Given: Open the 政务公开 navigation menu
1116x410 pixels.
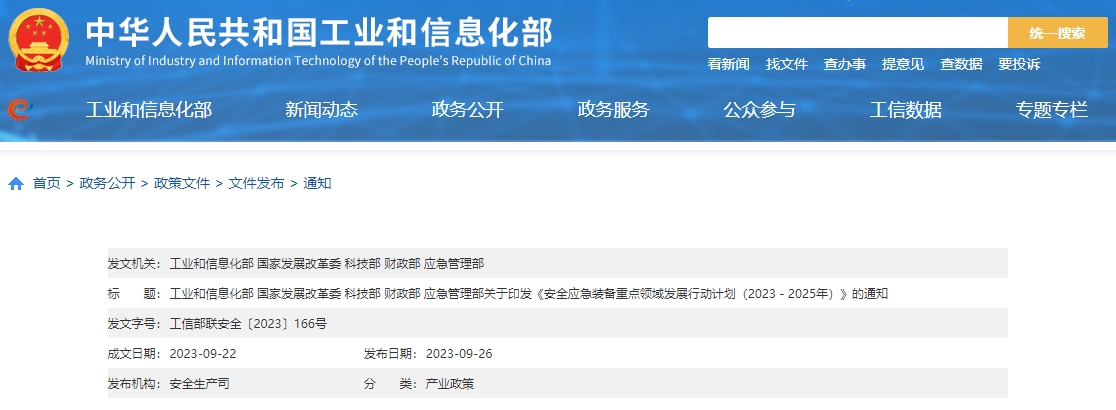Looking at the screenshot, I should click(468, 110).
